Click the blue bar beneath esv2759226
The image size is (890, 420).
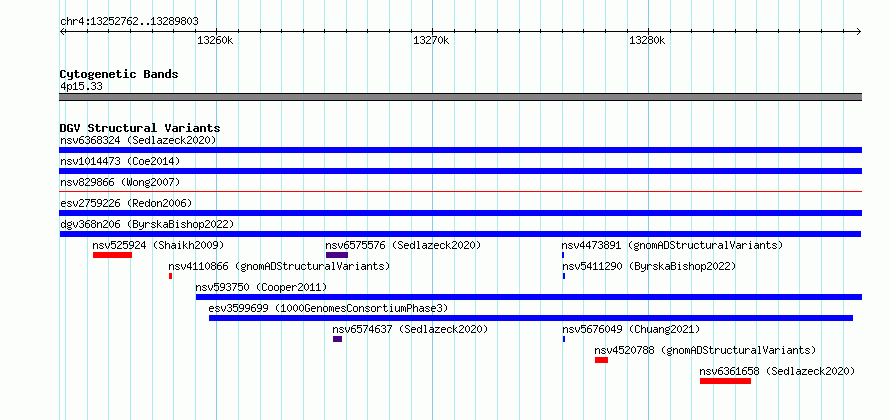[x=460, y=213]
